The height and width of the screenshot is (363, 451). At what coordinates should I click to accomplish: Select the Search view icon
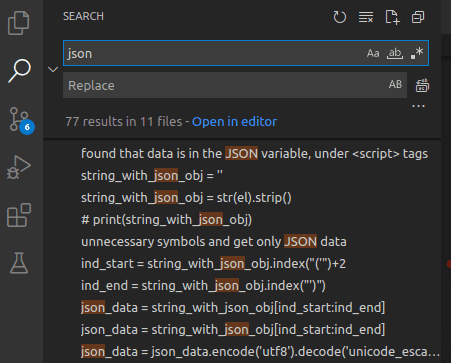pyautogui.click(x=19, y=70)
